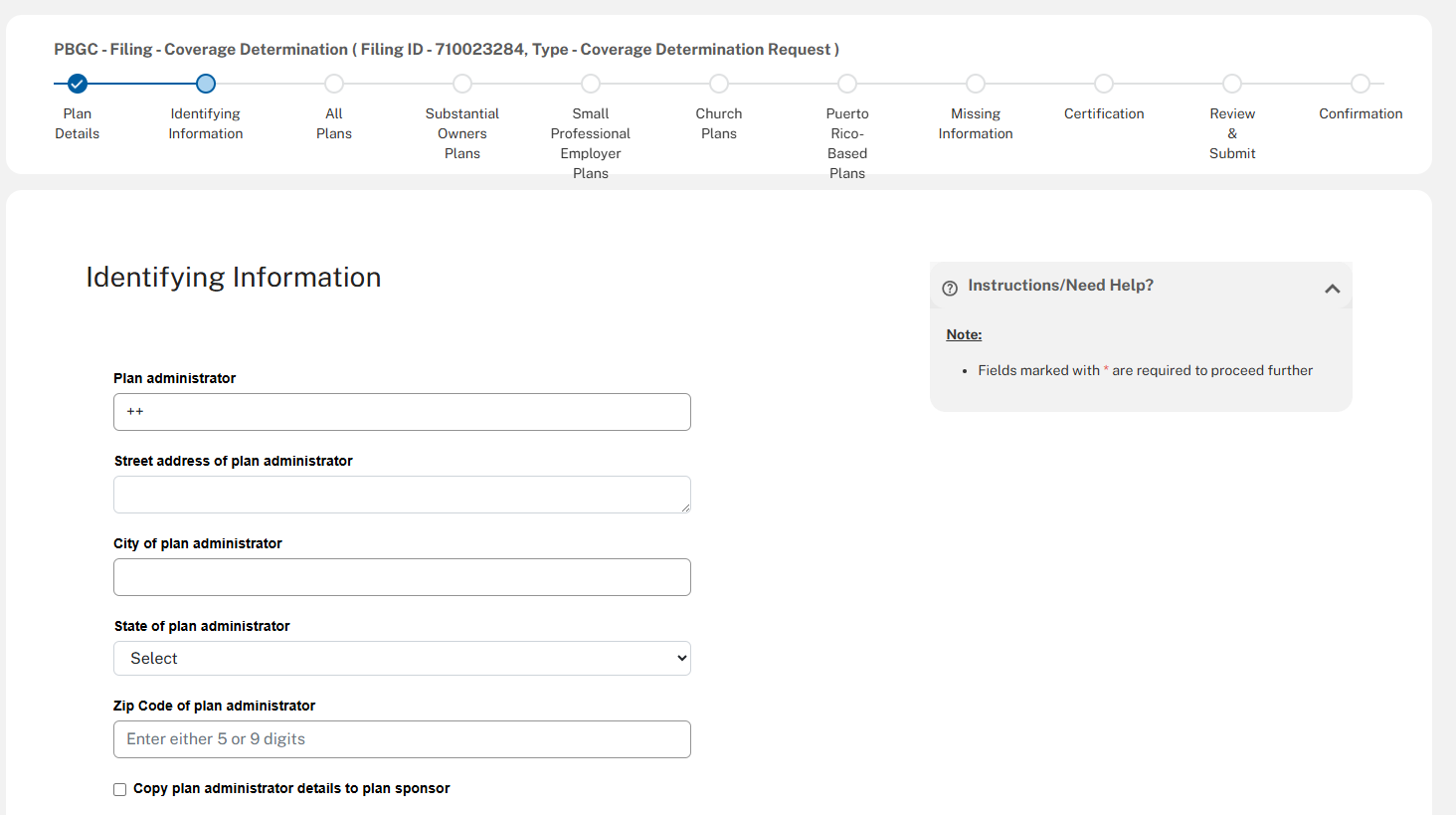This screenshot has height=815, width=1456.
Task: Click the Church Plans step circle
Action: click(719, 85)
